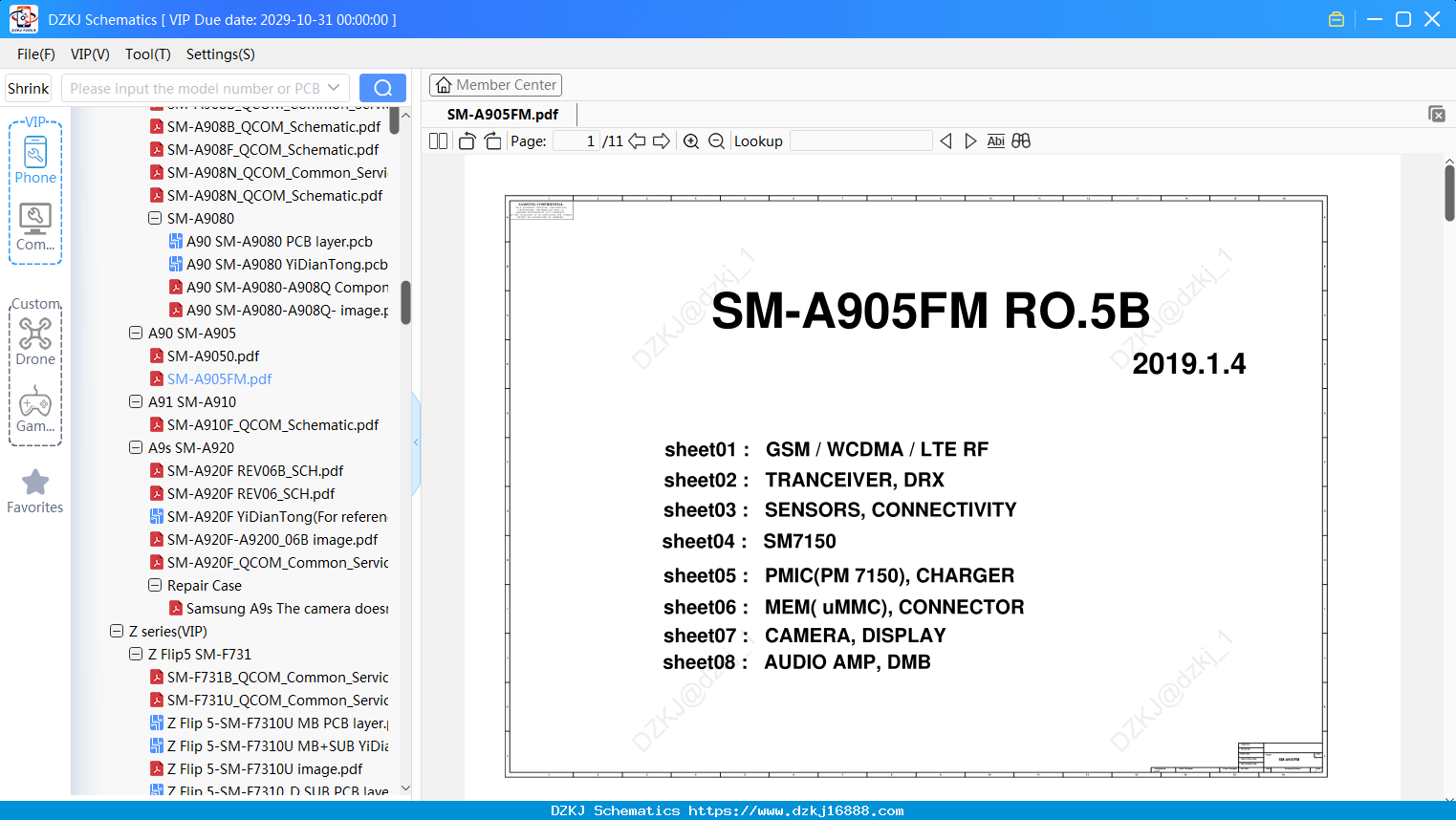
Task: Open SM-A908N_QCOM_Schematic.pdf
Action: point(274,195)
